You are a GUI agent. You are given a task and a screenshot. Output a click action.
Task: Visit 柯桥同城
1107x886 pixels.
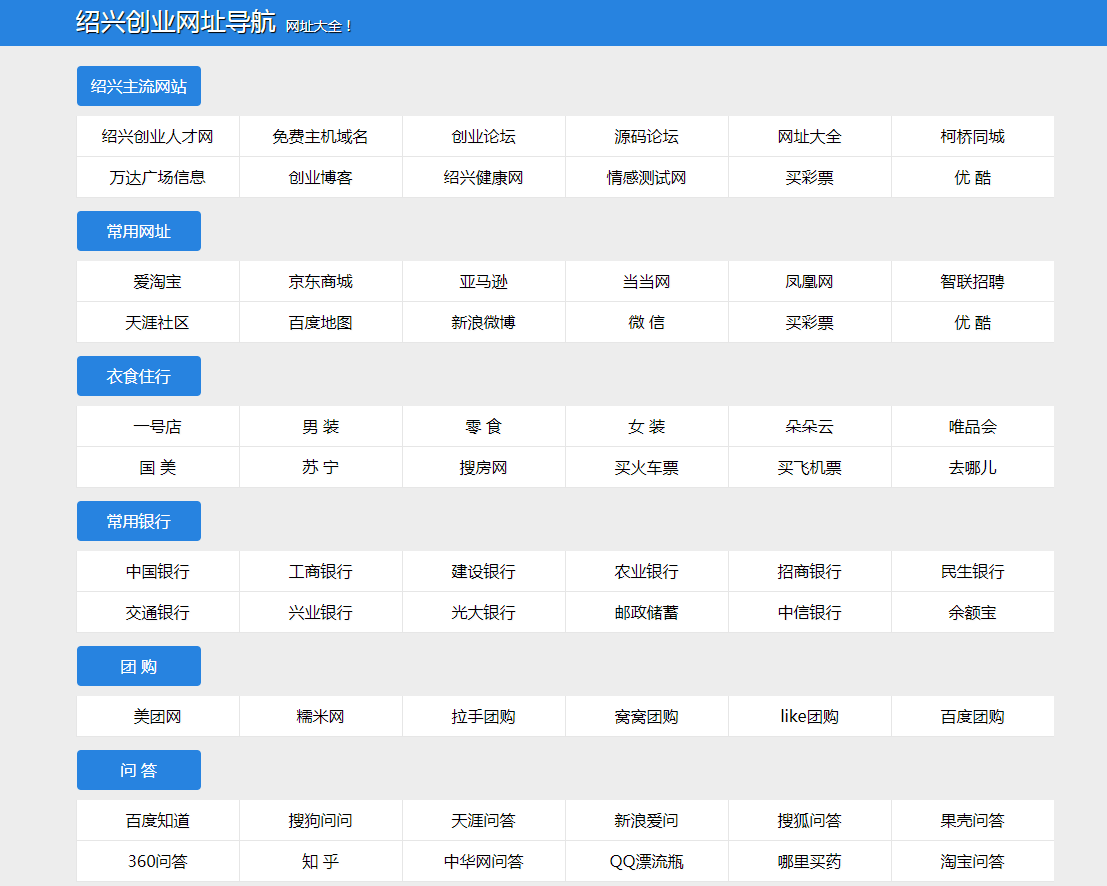point(973,136)
